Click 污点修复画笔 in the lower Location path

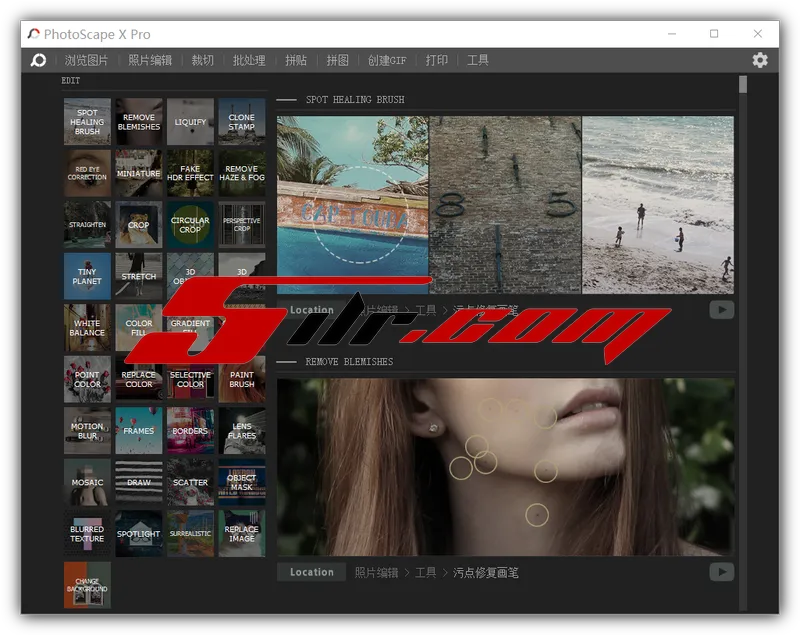click(x=486, y=573)
